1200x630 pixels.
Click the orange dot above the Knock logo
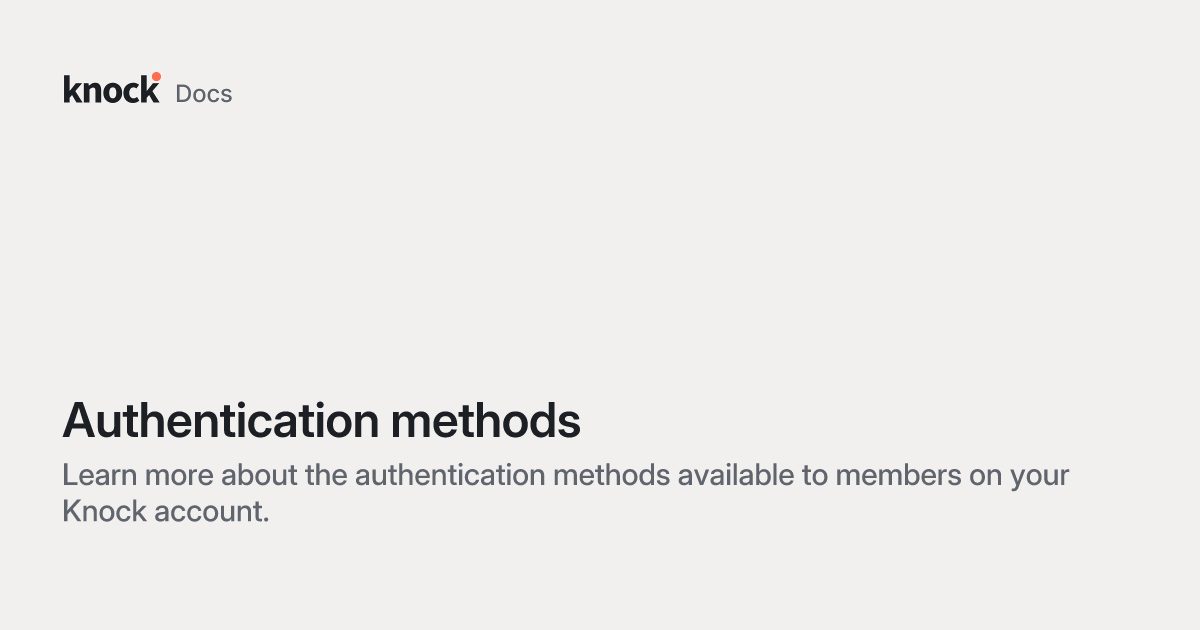point(156,77)
